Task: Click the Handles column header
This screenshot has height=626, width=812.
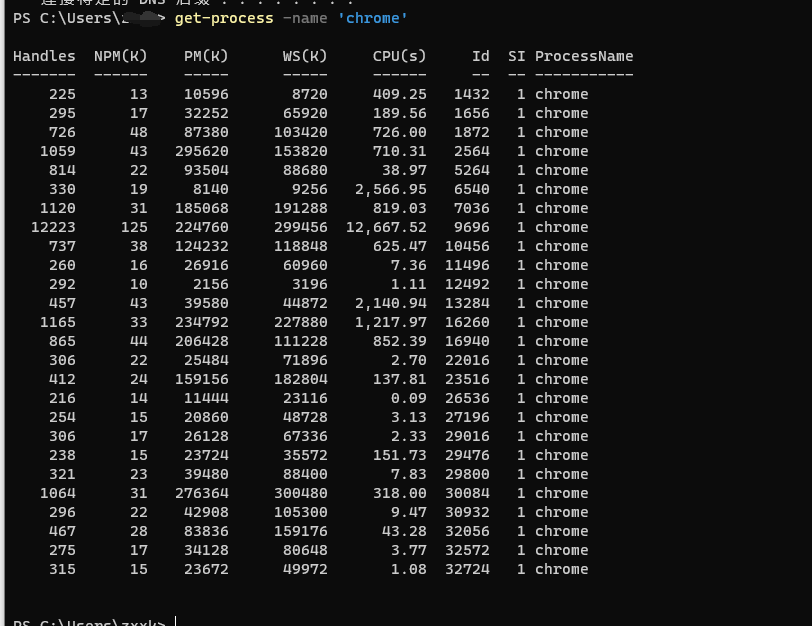Action: point(44,56)
